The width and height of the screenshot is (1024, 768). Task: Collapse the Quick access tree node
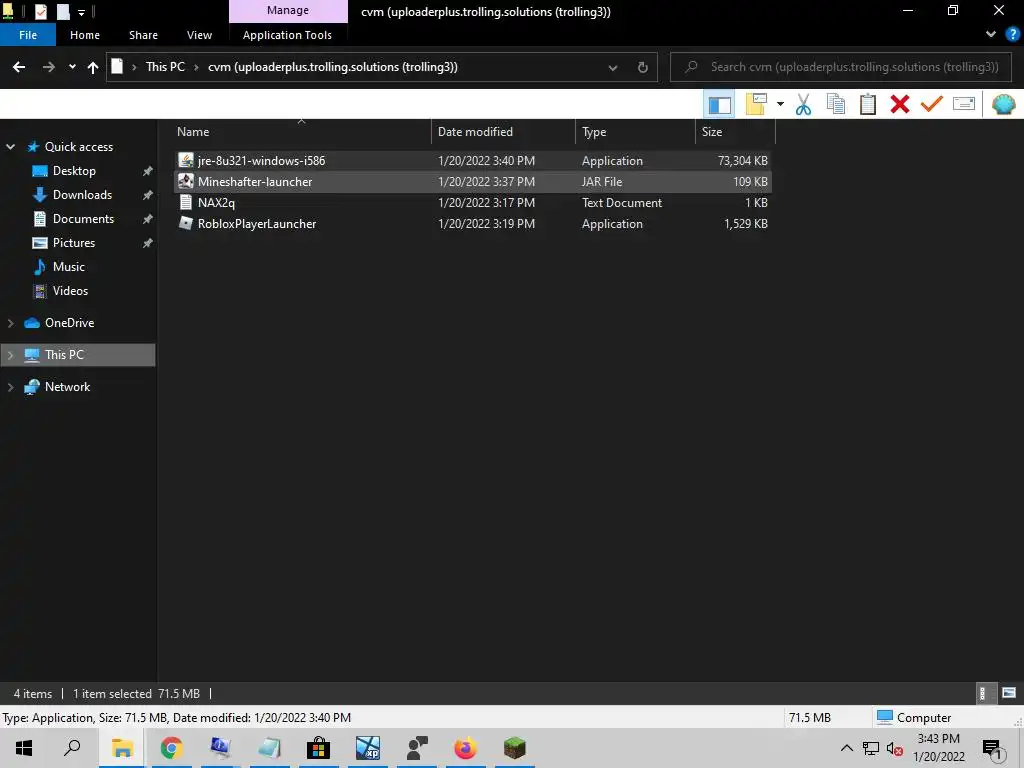(x=10, y=147)
